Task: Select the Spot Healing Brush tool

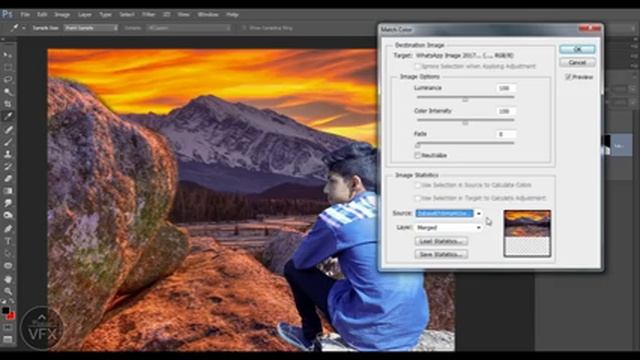Action: (x=8, y=129)
